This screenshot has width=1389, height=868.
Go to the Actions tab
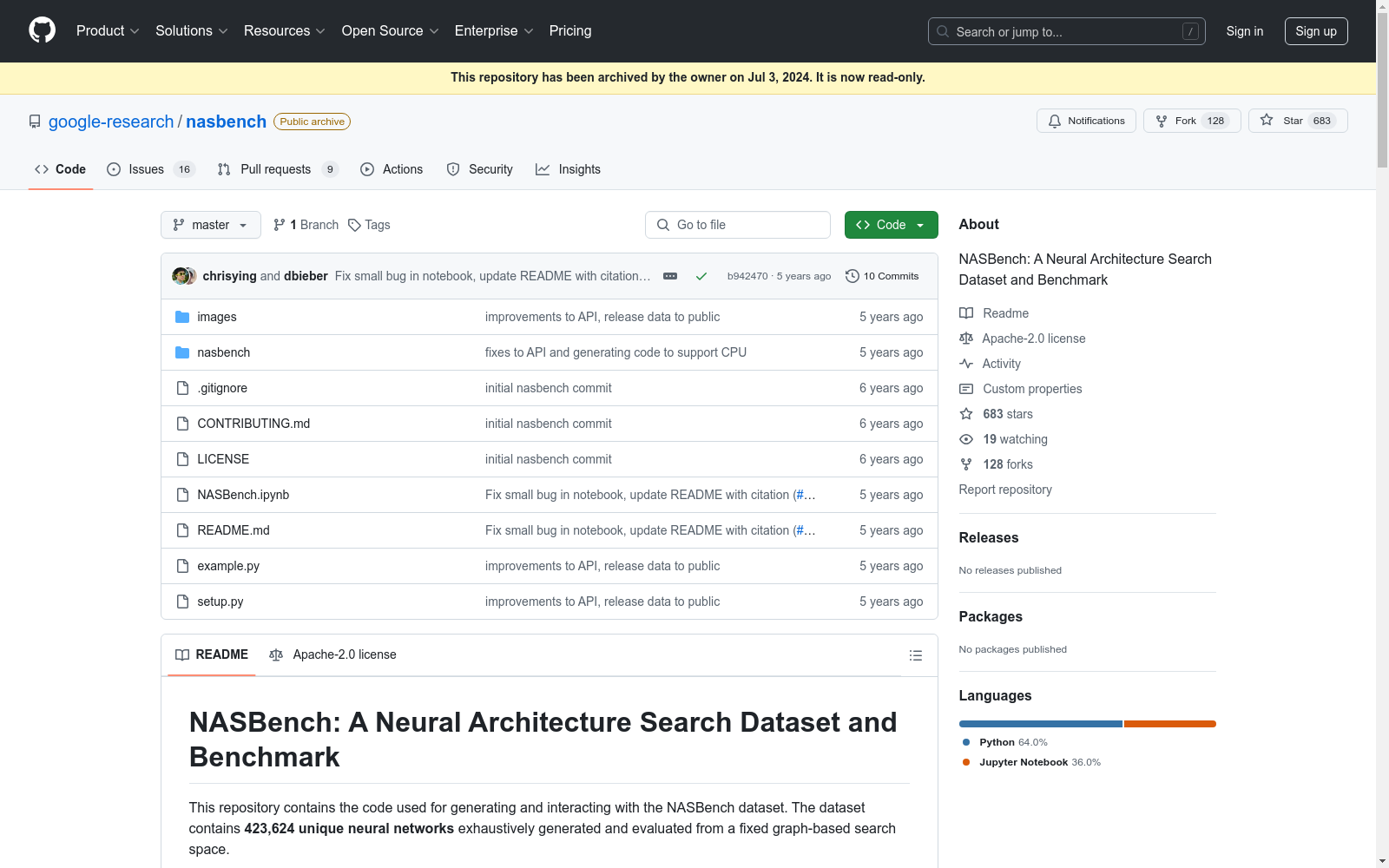(x=392, y=169)
